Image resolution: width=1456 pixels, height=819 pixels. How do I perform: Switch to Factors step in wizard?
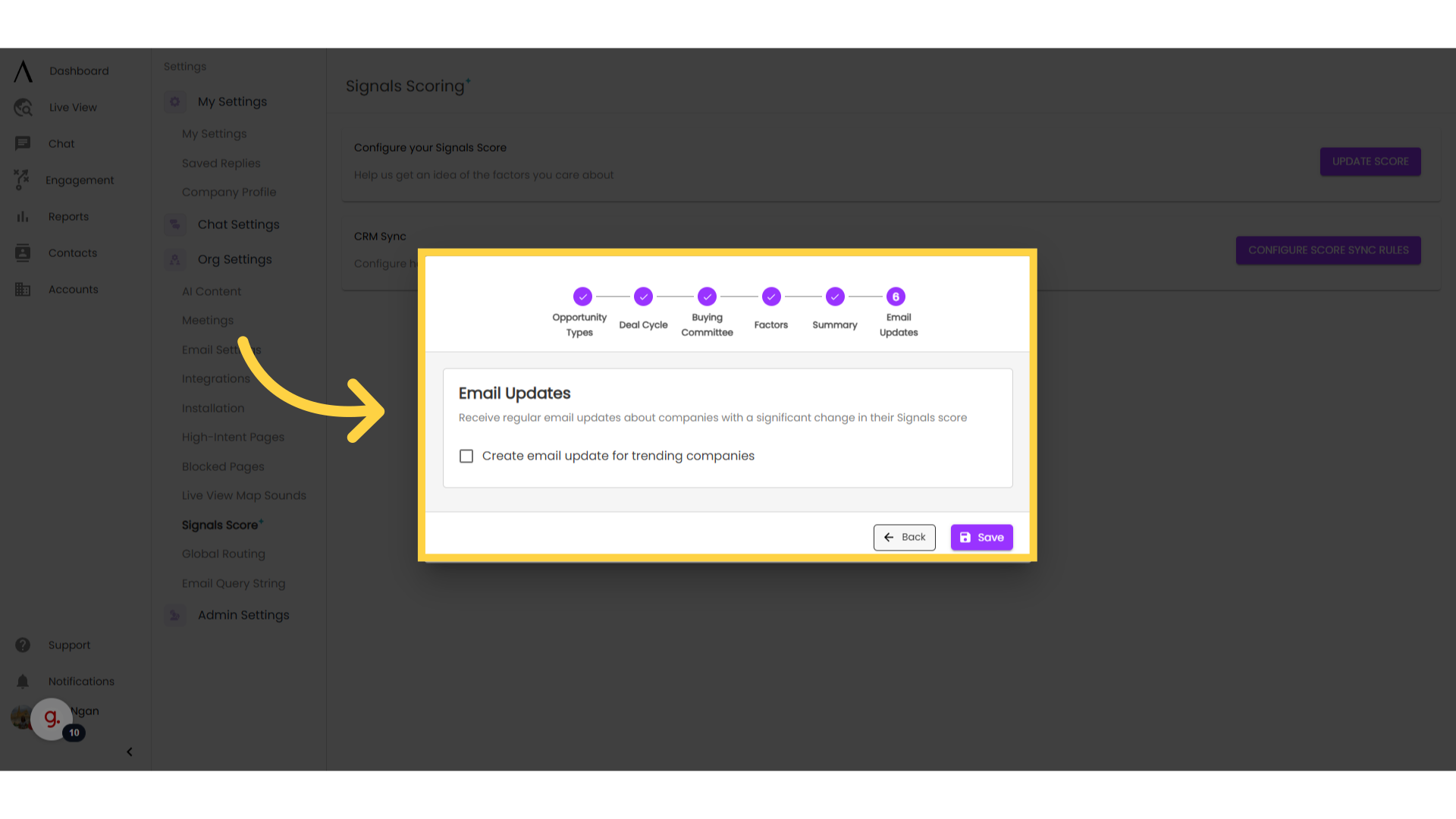tap(771, 296)
